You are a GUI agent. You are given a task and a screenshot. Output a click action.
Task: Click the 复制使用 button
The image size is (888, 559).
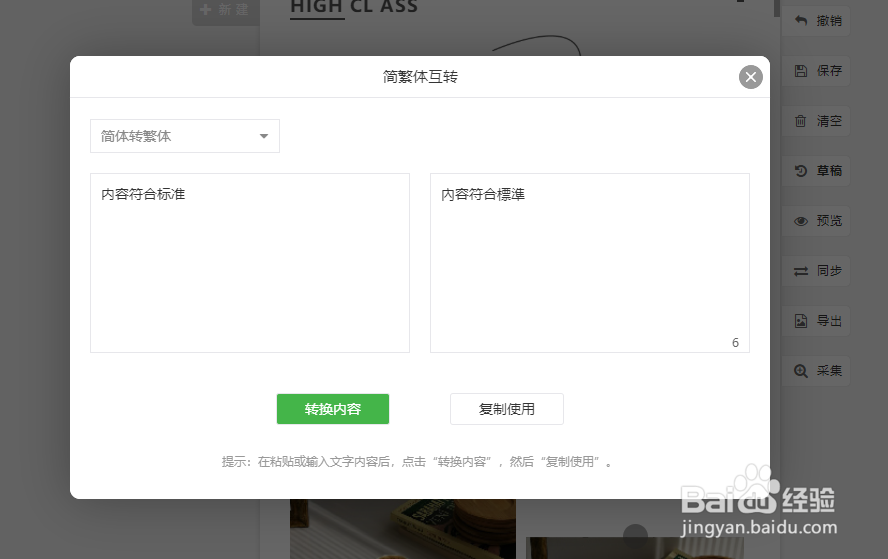[506, 409]
